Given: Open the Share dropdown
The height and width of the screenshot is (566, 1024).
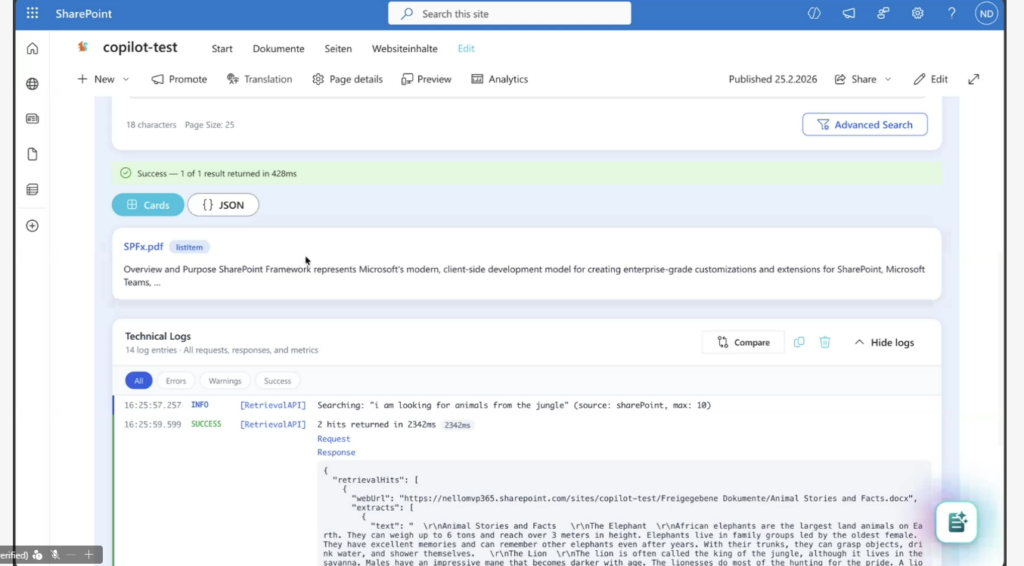Looking at the screenshot, I should coord(863,79).
